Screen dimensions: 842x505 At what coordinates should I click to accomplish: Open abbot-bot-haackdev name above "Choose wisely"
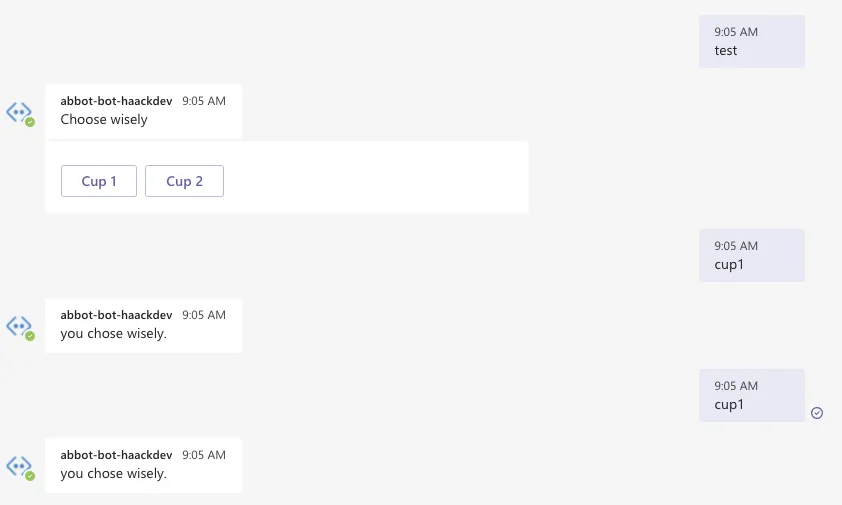(116, 101)
